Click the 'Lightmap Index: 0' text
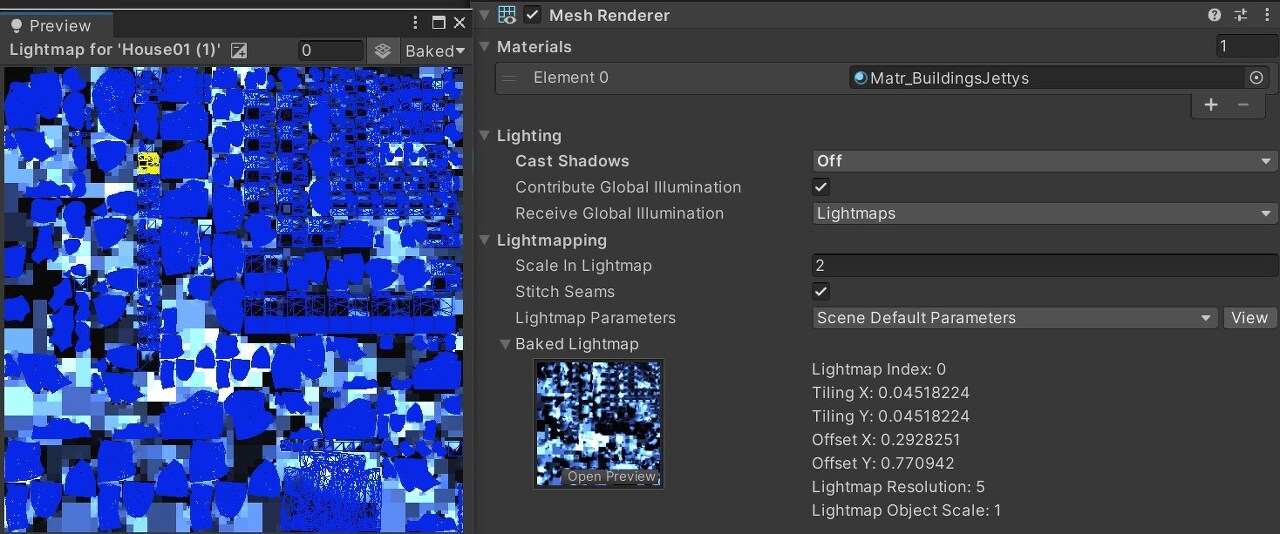 coord(879,369)
